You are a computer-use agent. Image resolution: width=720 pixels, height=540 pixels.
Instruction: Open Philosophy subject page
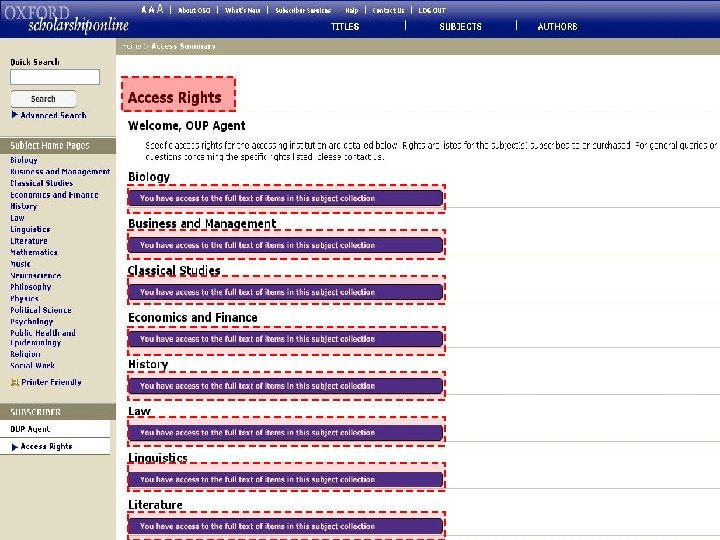[31, 287]
